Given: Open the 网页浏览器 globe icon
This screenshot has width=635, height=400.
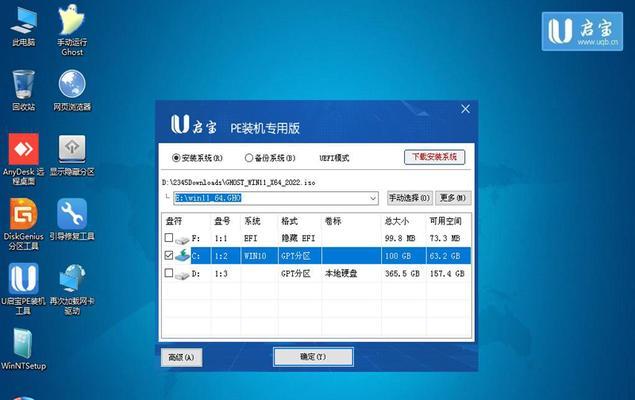Looking at the screenshot, I should [72, 90].
